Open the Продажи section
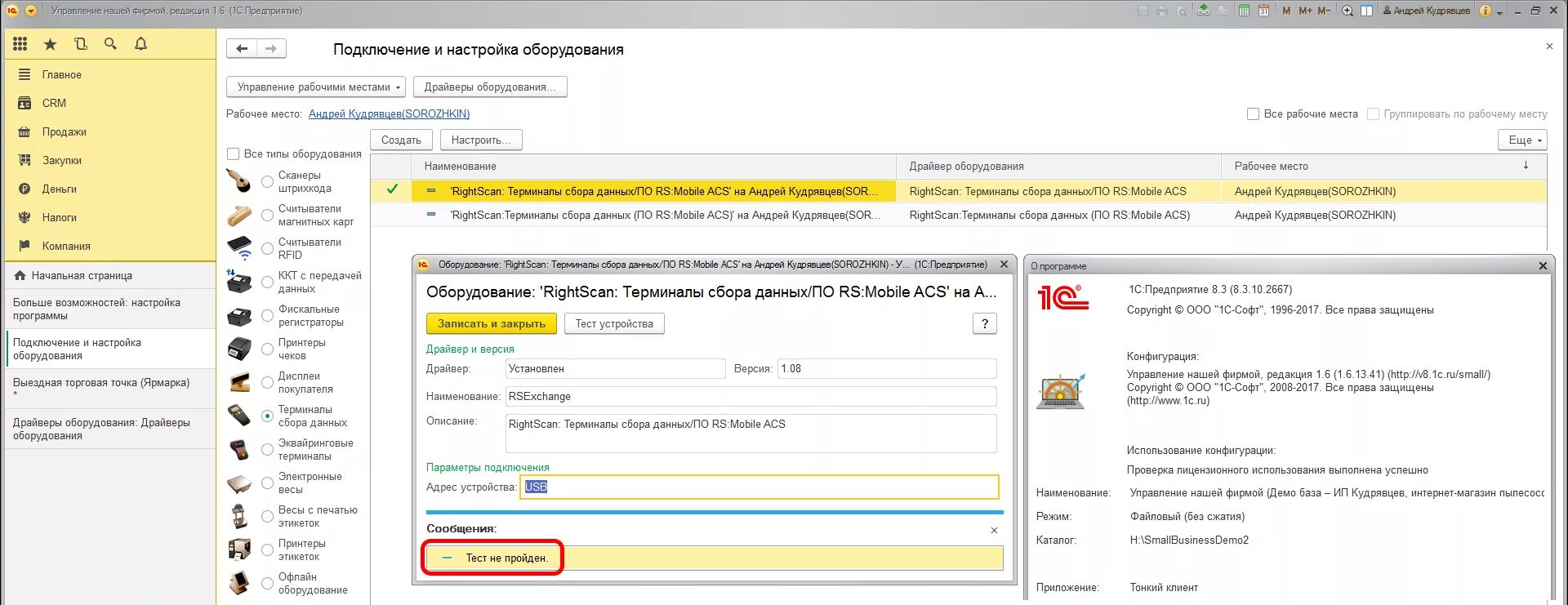Image resolution: width=1568 pixels, height=605 pixels. pyautogui.click(x=110, y=131)
